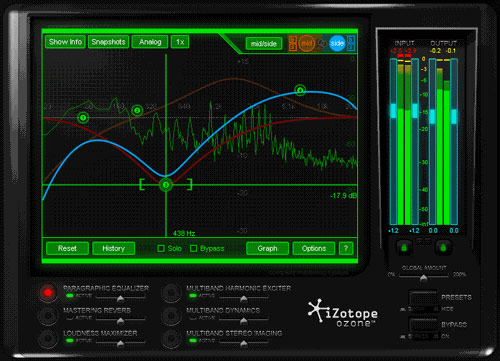Flip the Presets show/hide switch
This screenshot has height=361, width=500.
pyautogui.click(x=423, y=298)
